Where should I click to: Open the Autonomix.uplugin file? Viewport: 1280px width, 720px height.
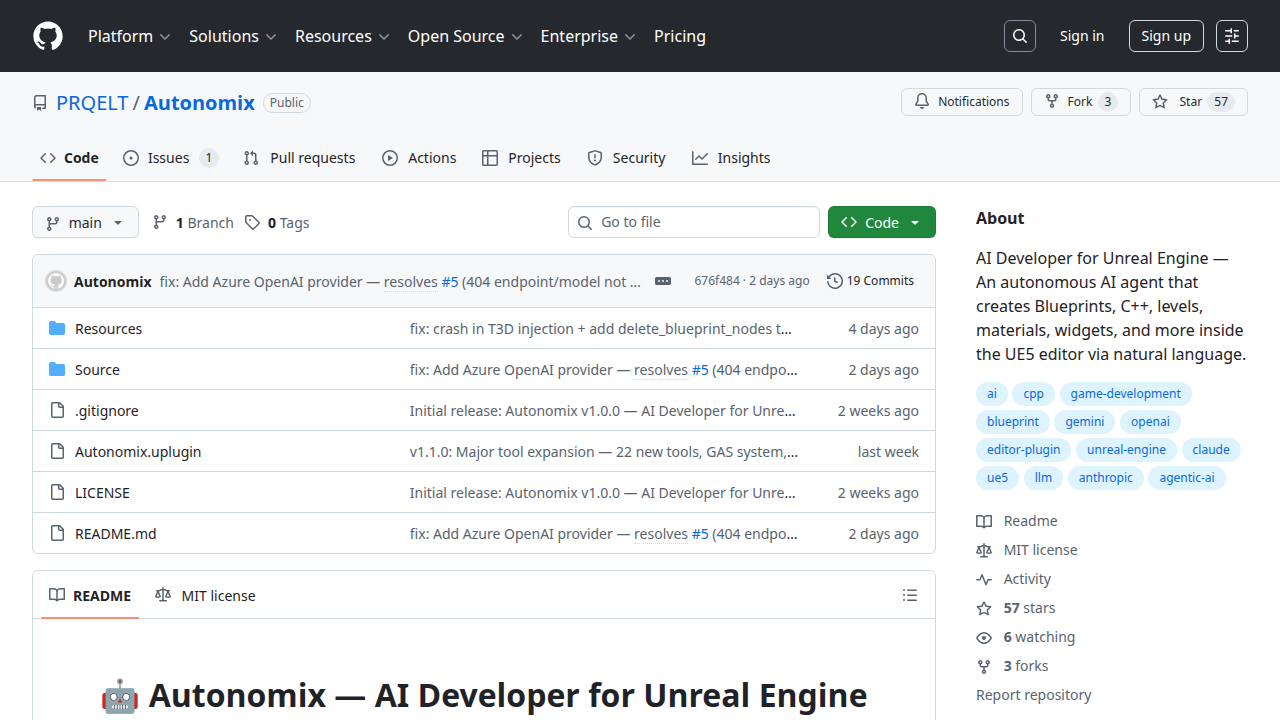click(138, 452)
